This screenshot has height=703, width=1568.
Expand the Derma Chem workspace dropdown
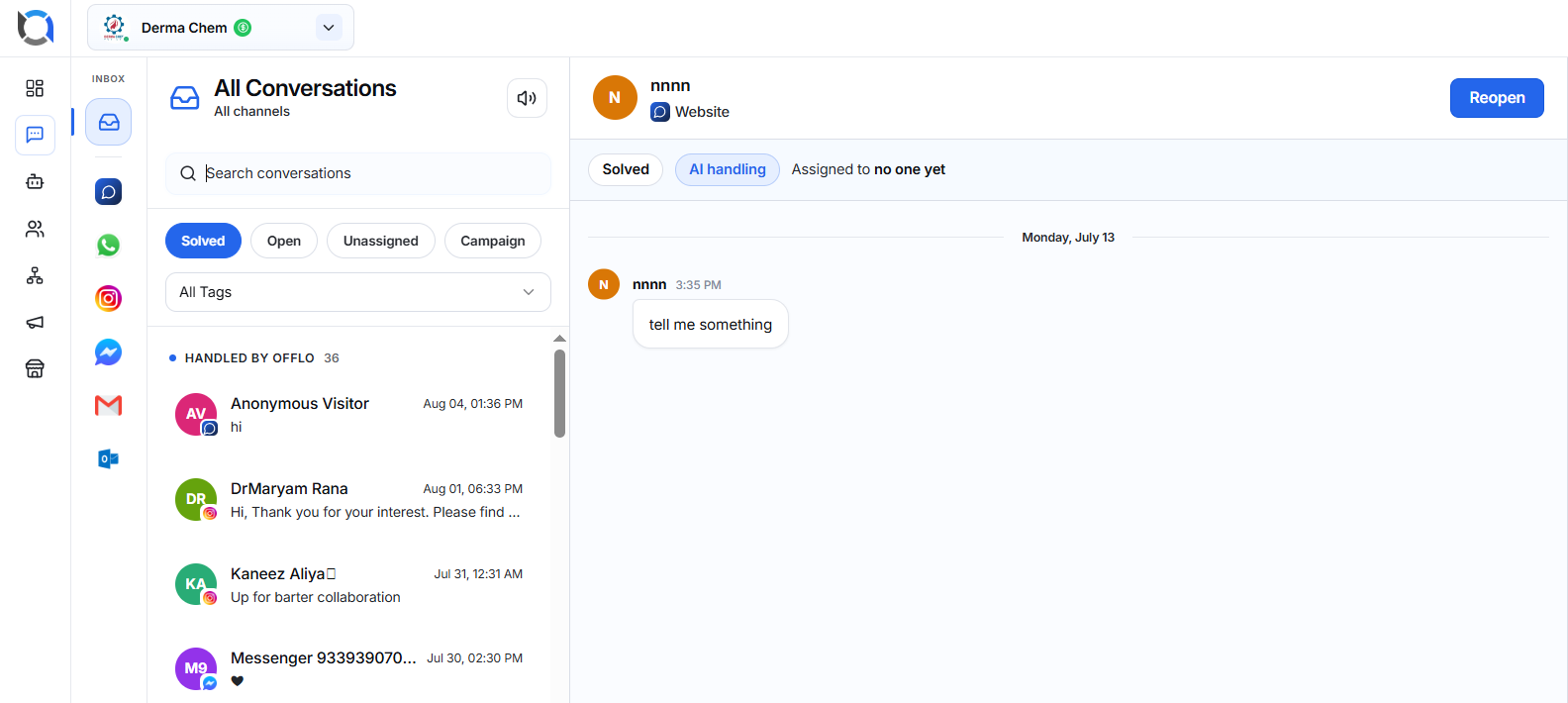click(329, 28)
